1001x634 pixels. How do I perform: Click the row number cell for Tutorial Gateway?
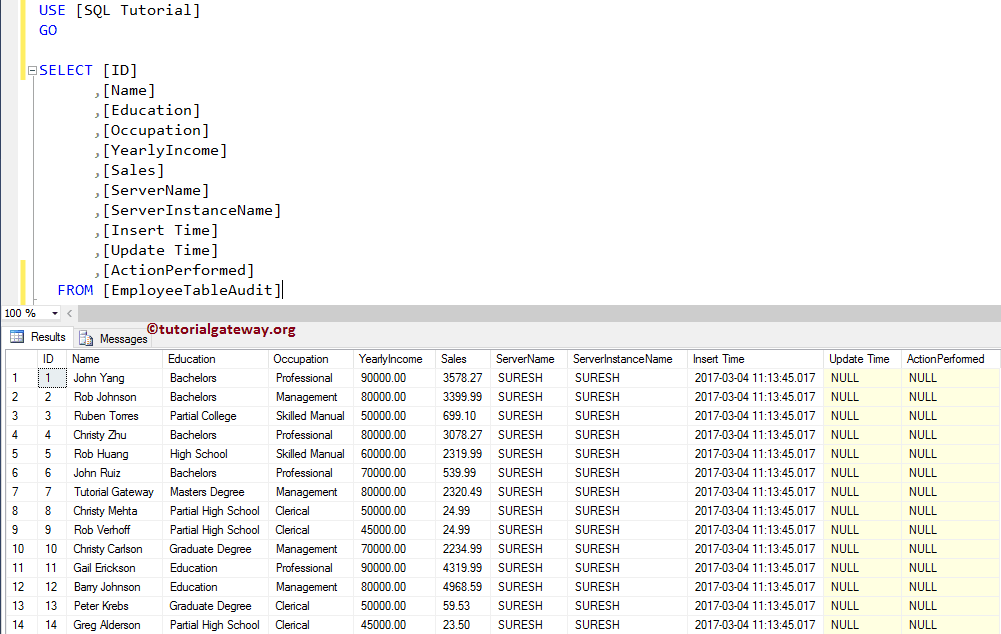(x=14, y=491)
